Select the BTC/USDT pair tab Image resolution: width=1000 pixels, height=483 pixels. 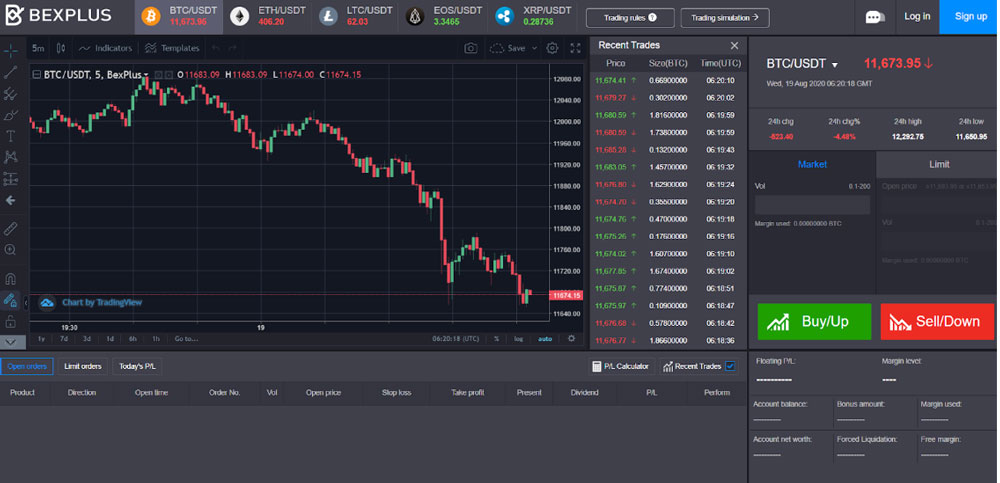pos(179,17)
